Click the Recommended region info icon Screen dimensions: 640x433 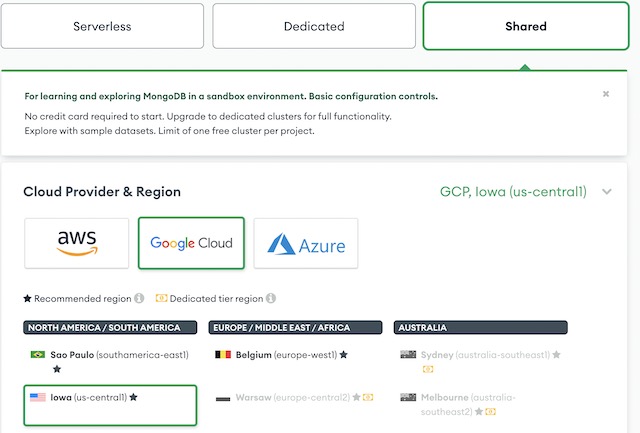(x=139, y=298)
